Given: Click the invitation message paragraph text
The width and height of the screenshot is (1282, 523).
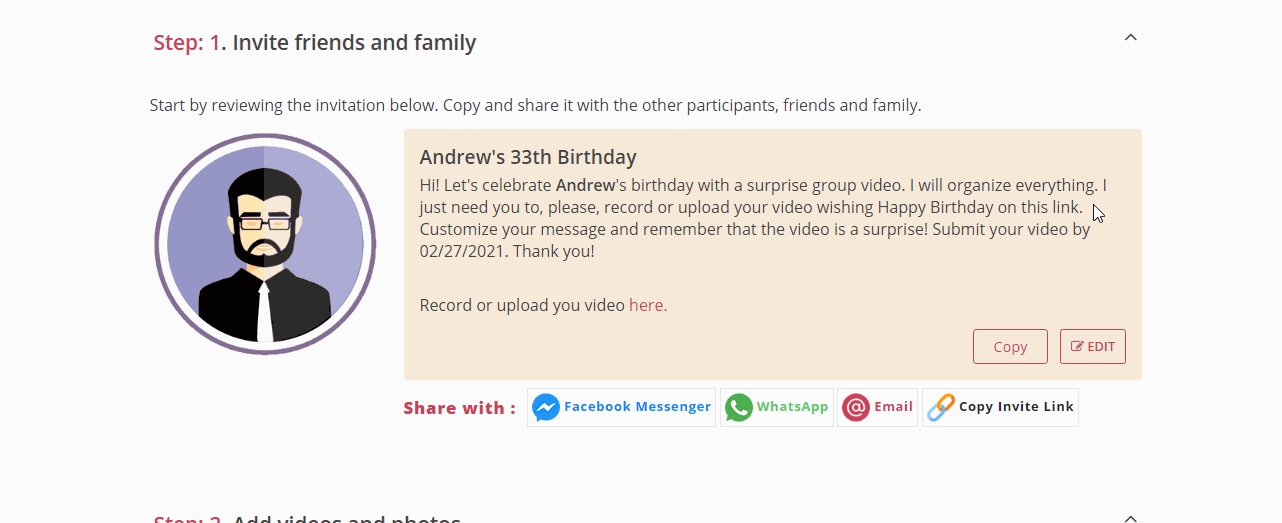Looking at the screenshot, I should pos(765,219).
